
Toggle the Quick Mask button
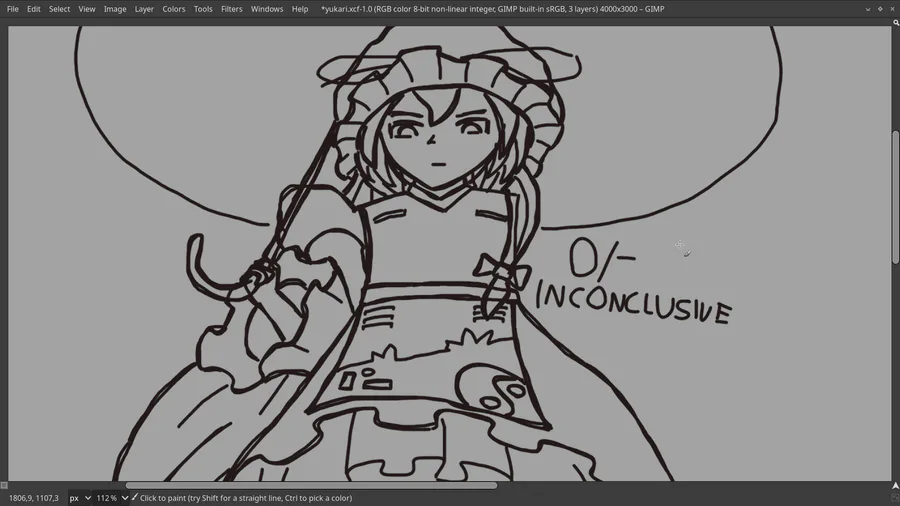point(4,485)
